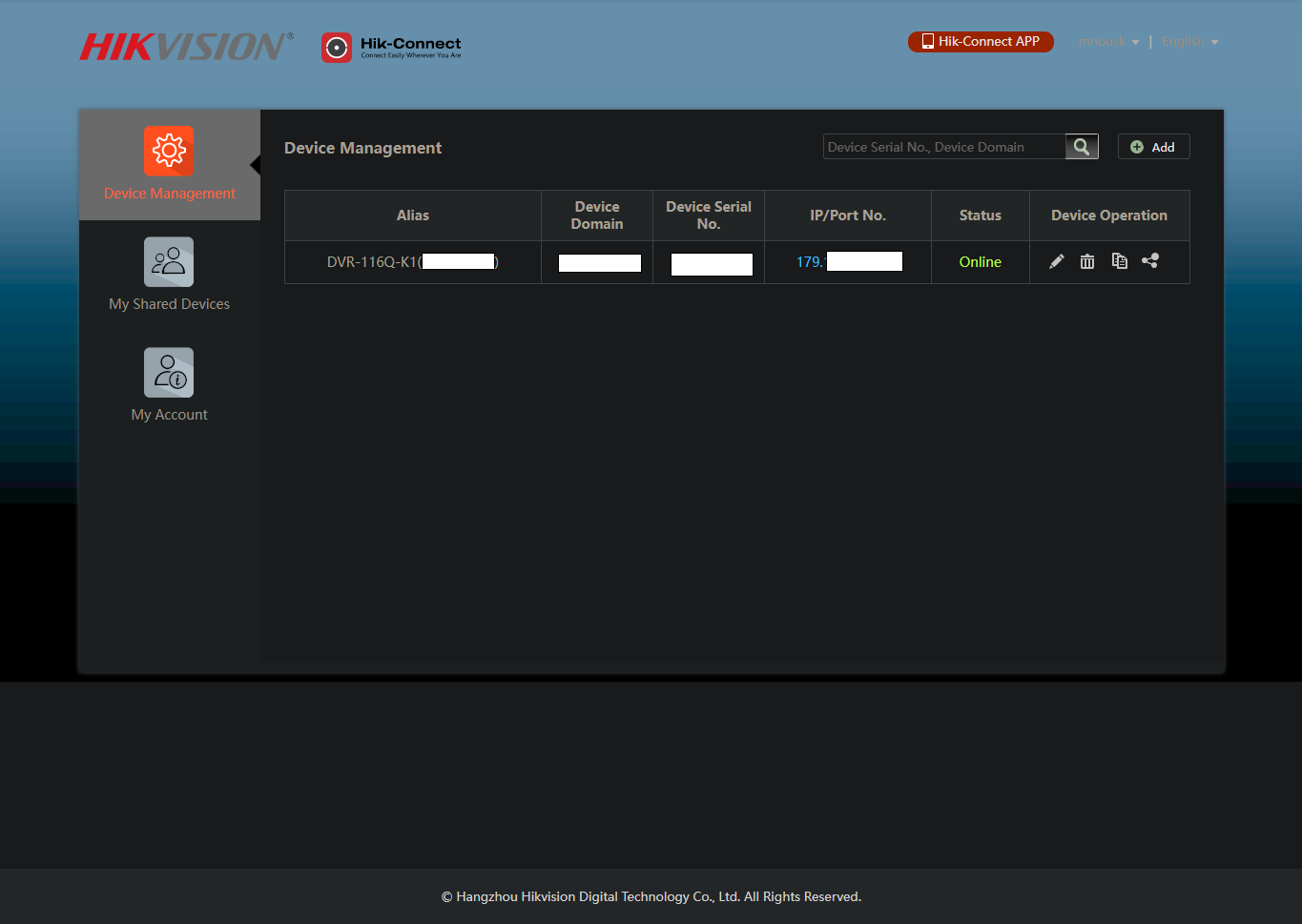Screen dimensions: 1302x924
Task: Click the Online status of the DVR
Action: point(980,260)
